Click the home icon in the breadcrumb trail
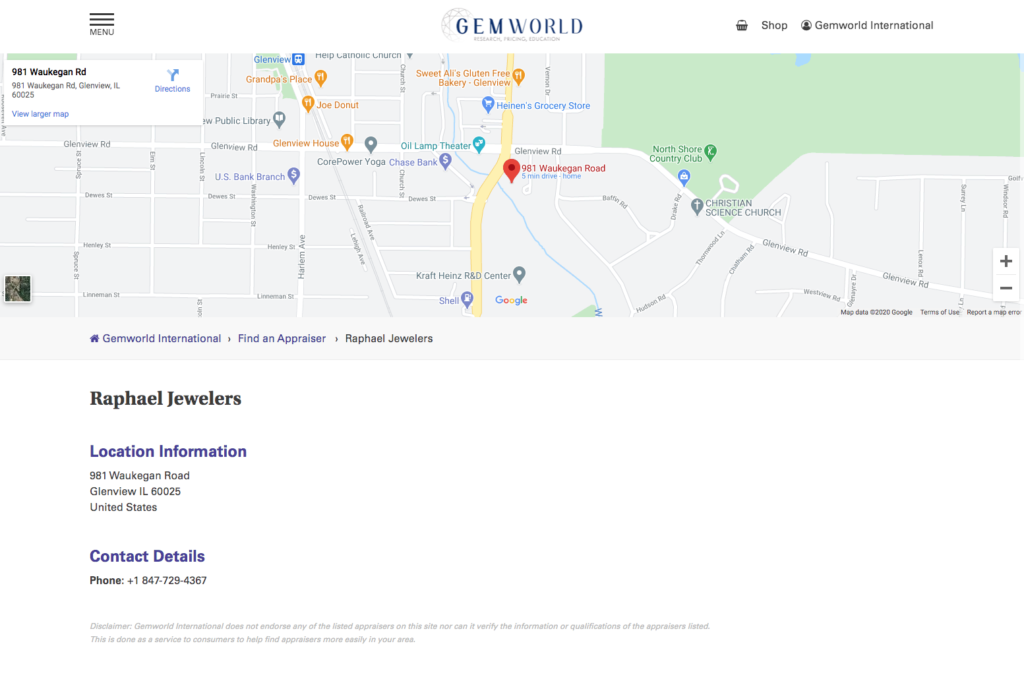Screen dimensions: 1024x683 pyautogui.click(x=93, y=338)
